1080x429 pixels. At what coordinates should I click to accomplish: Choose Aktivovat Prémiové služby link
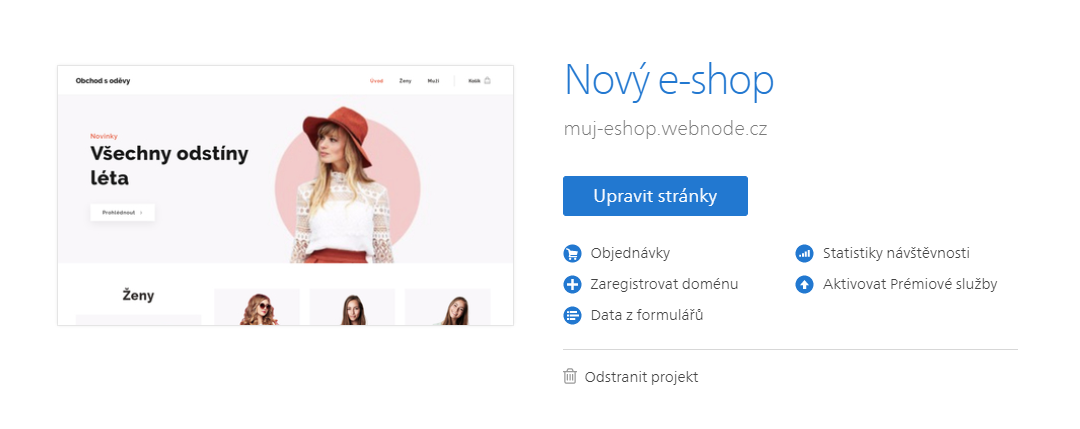coord(910,284)
